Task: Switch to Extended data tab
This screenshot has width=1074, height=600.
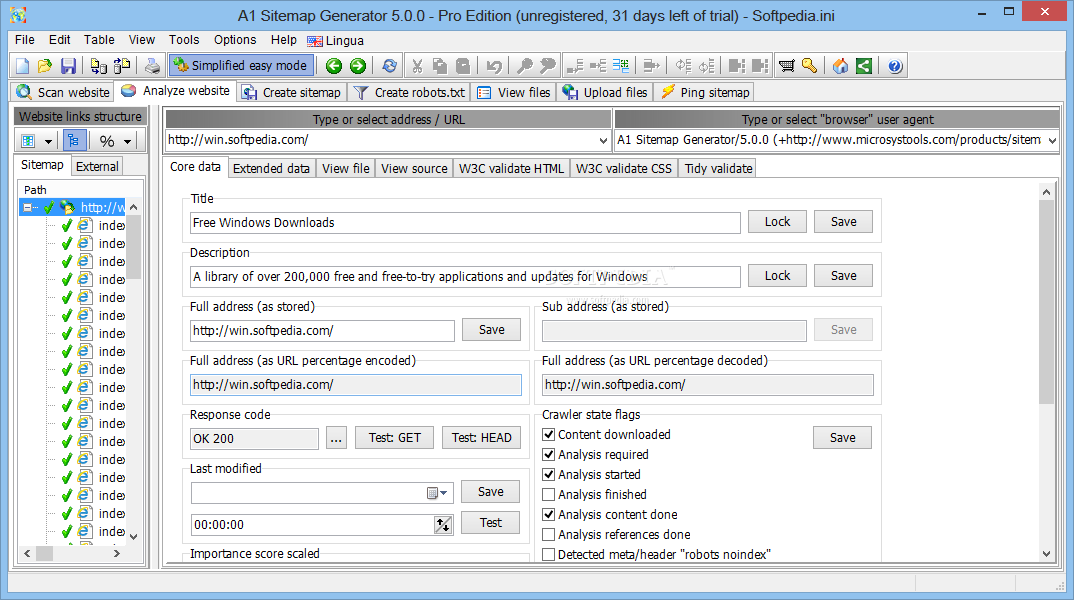Action: point(271,168)
